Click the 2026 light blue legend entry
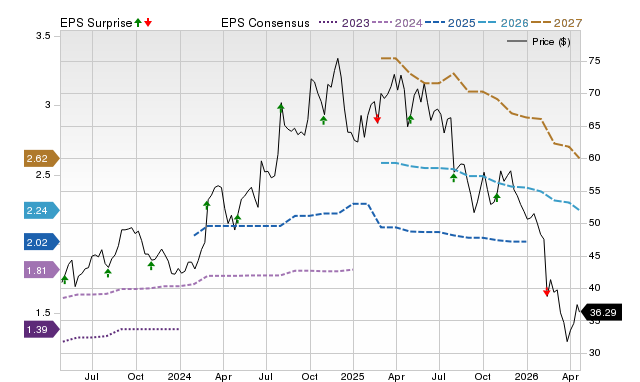This screenshot has height=382, width=640. (503, 23)
